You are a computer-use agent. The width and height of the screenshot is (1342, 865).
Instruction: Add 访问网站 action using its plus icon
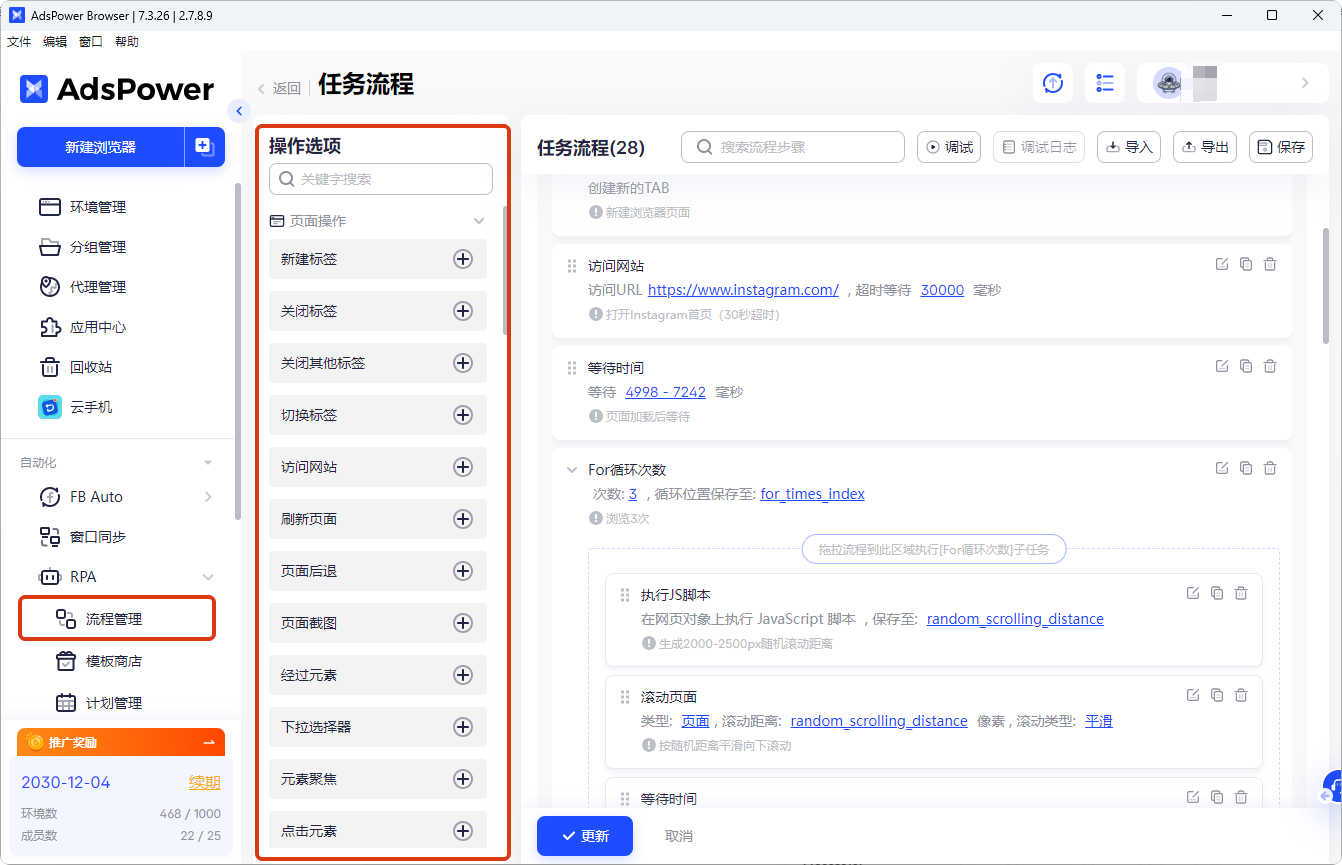pyautogui.click(x=462, y=467)
